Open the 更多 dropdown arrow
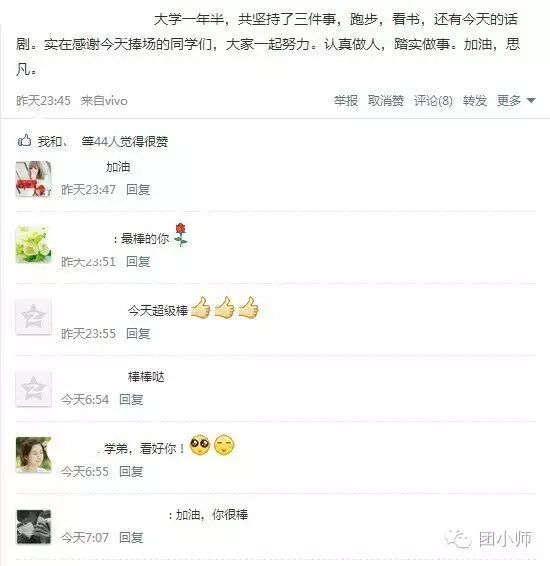The height and width of the screenshot is (566, 550). [x=531, y=100]
